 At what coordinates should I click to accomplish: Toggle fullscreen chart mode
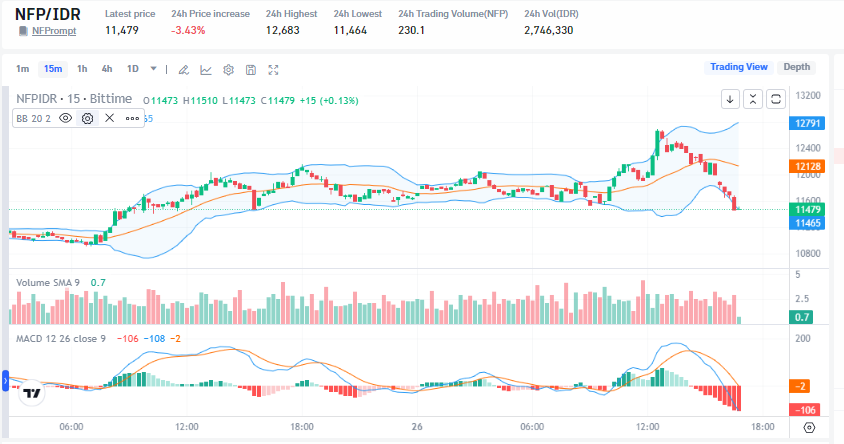click(x=273, y=70)
